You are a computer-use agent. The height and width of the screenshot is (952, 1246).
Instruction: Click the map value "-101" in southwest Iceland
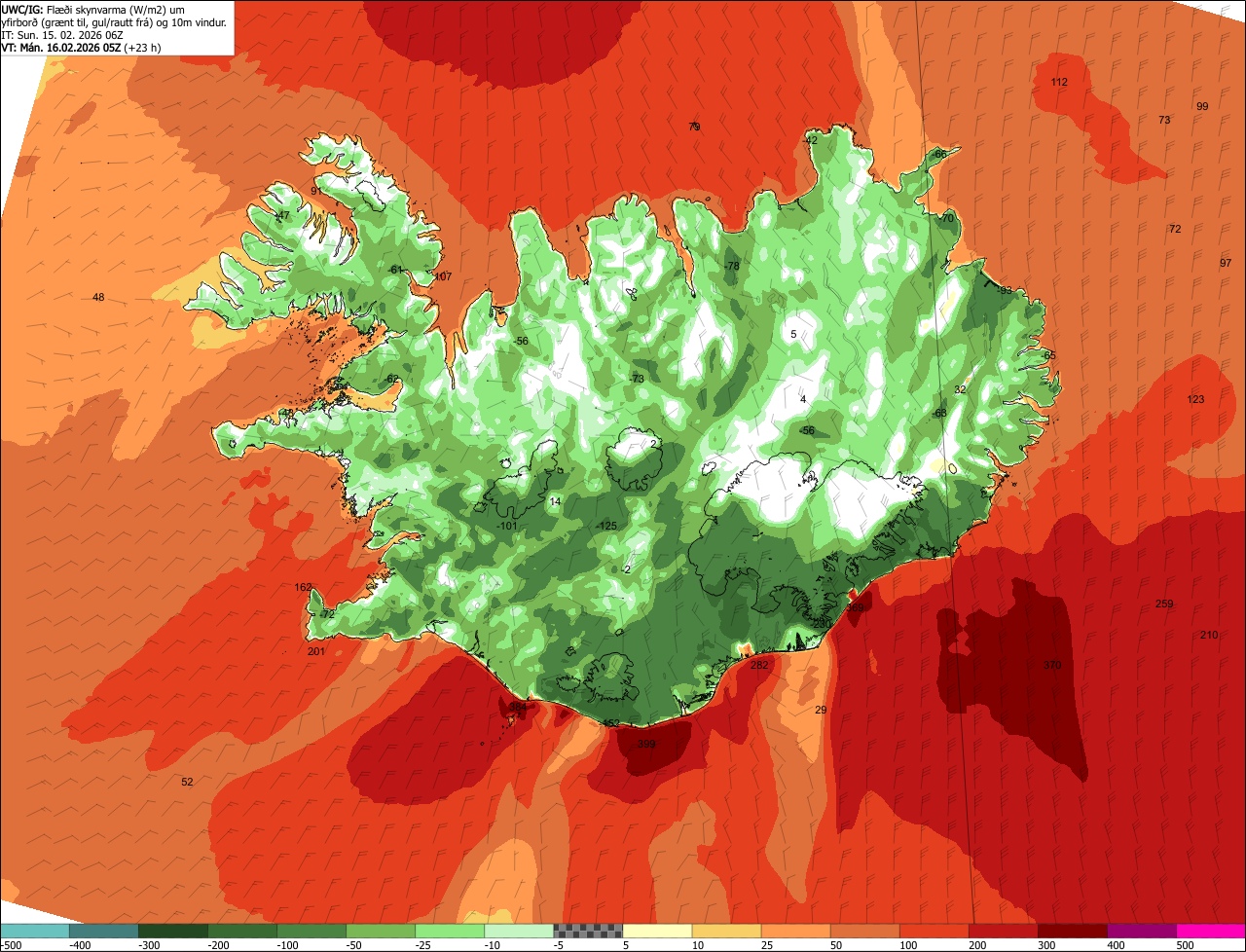point(506,526)
